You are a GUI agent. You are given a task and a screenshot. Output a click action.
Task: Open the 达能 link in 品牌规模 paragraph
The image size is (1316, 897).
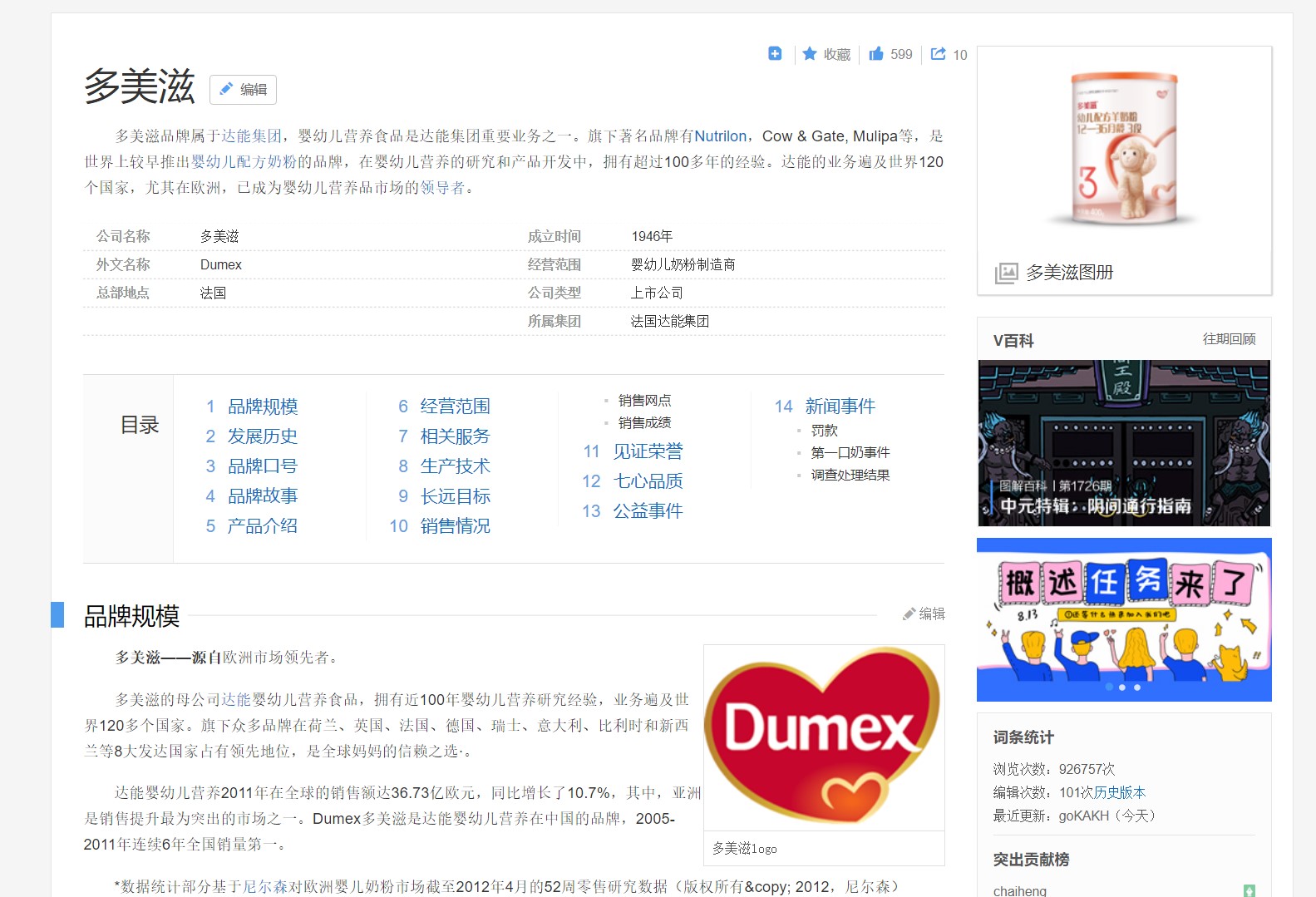[x=236, y=700]
